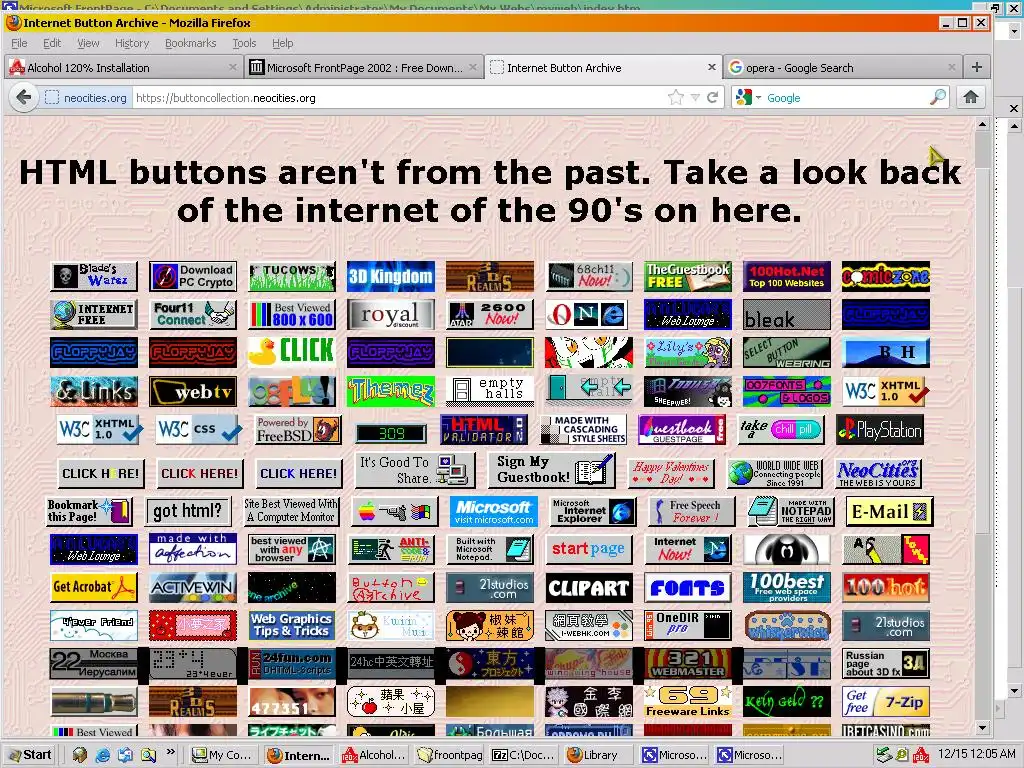The height and width of the screenshot is (768, 1024).
Task: Click the Best Viewed 800x600 button image
Action: (292, 314)
